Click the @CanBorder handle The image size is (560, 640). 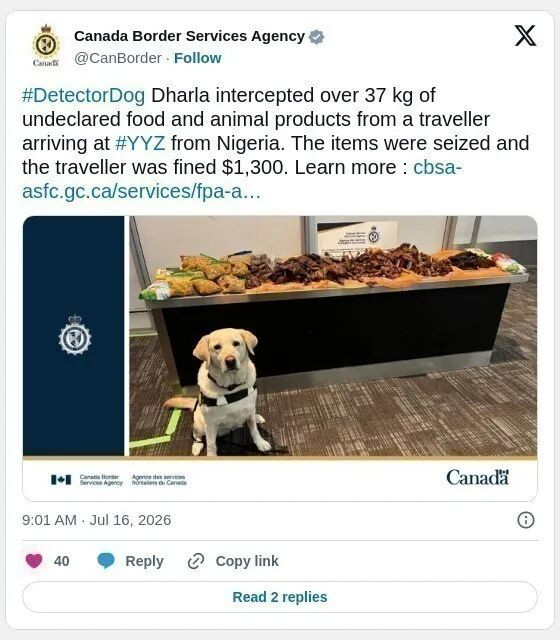click(118, 58)
